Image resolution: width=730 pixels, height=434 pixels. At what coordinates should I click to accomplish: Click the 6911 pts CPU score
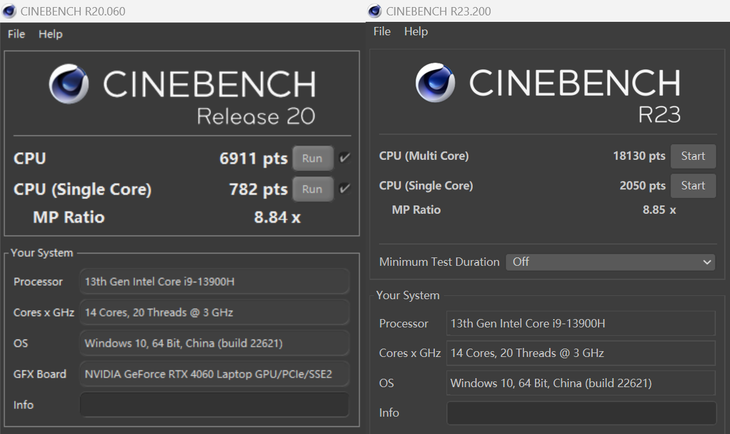coord(253,158)
